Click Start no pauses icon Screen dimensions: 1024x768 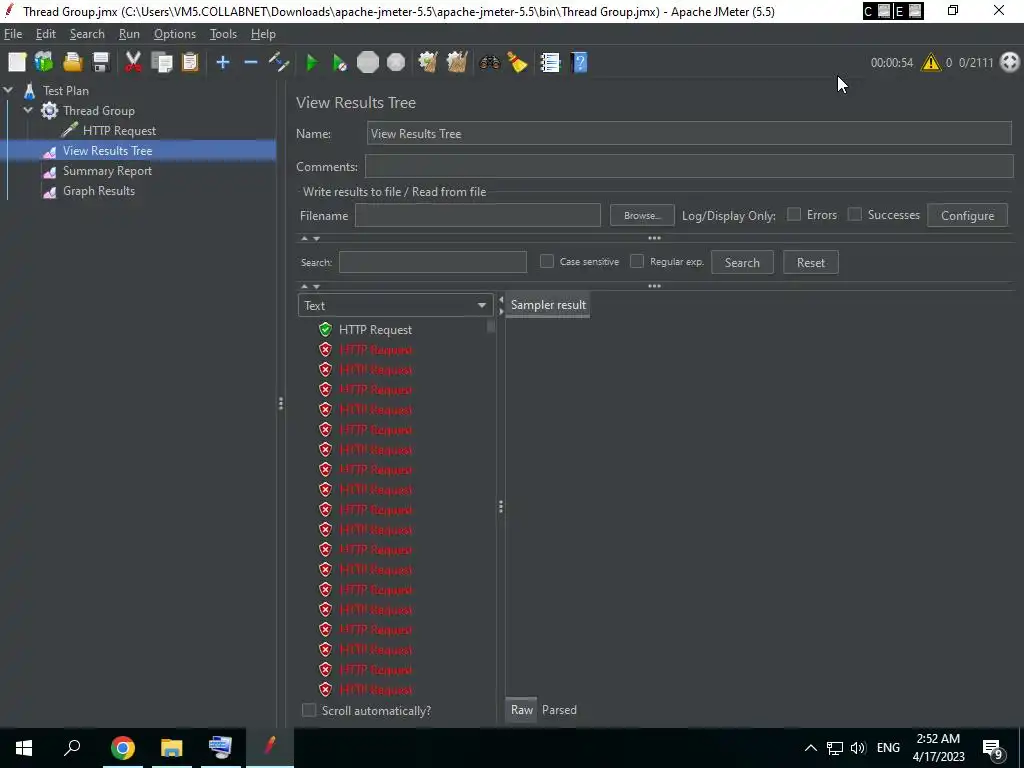pos(340,63)
